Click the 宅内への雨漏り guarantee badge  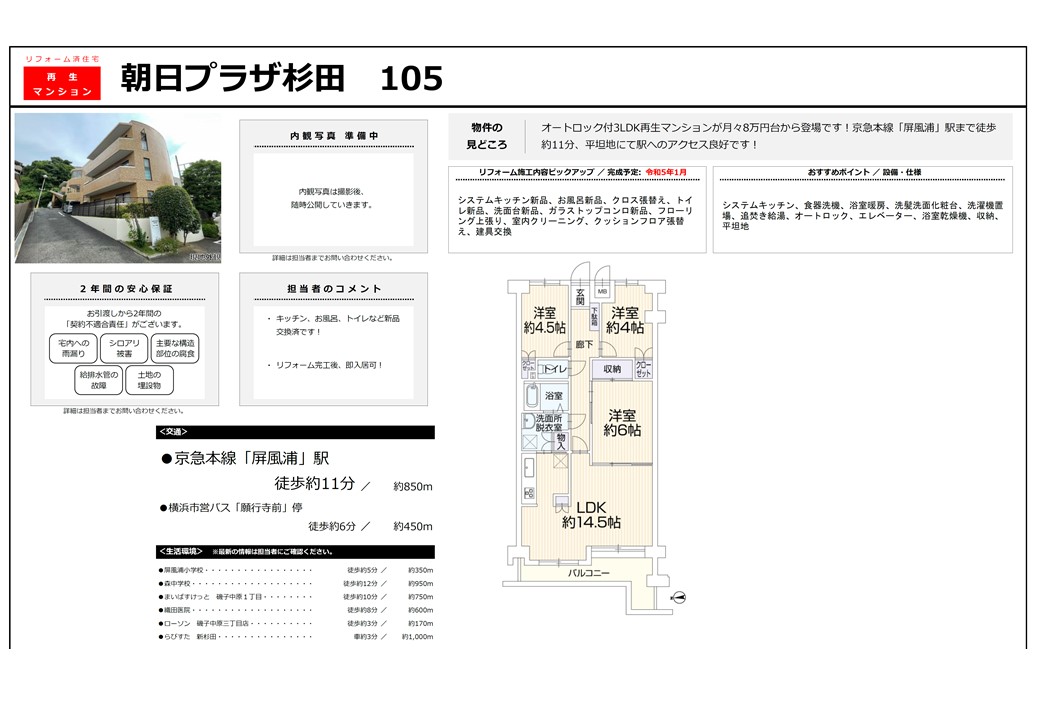click(x=73, y=348)
